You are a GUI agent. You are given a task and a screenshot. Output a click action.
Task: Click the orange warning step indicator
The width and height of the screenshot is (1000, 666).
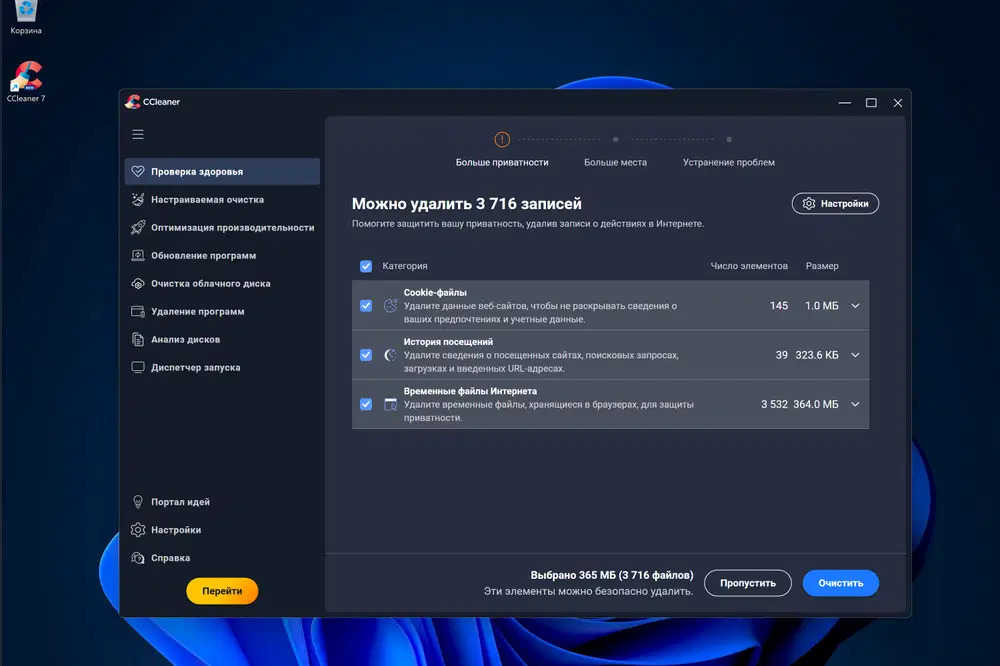point(502,139)
